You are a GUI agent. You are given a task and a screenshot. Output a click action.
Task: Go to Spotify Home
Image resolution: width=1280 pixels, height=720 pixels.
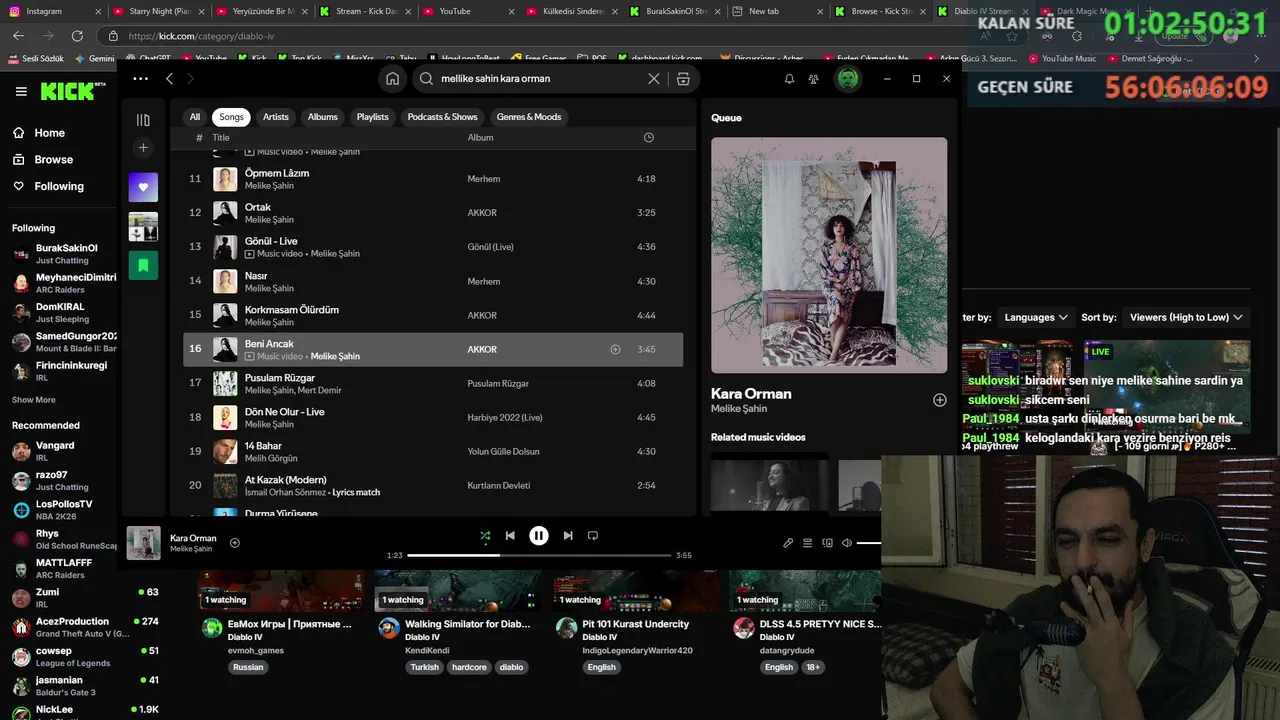click(x=393, y=78)
